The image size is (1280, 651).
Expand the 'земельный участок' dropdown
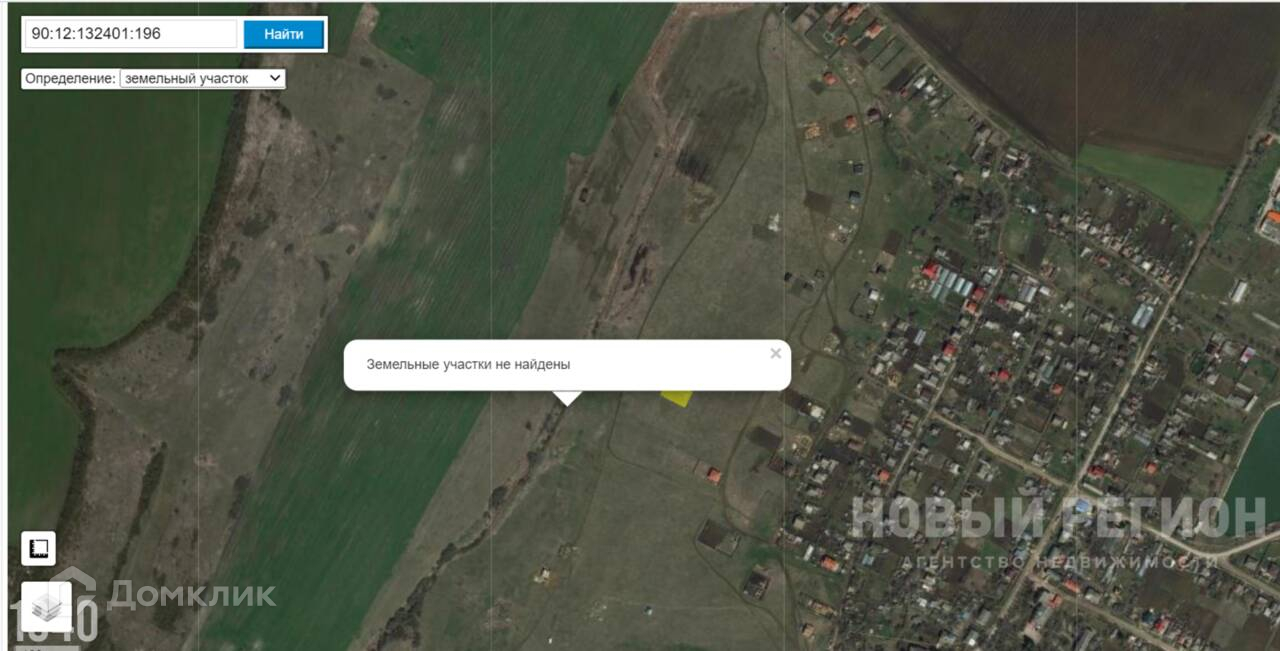(x=203, y=78)
